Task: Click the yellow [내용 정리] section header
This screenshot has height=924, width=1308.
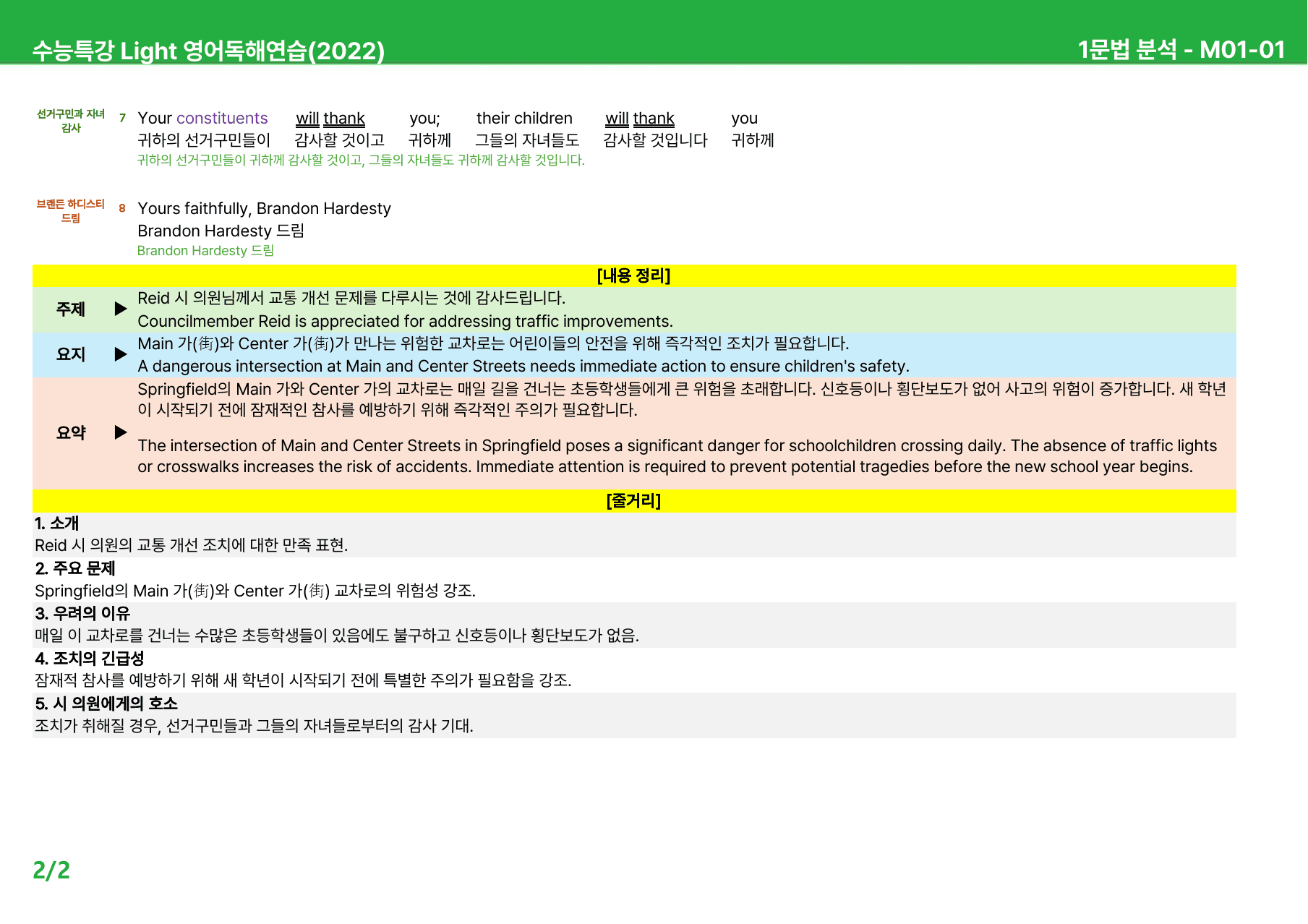Action: (x=634, y=275)
